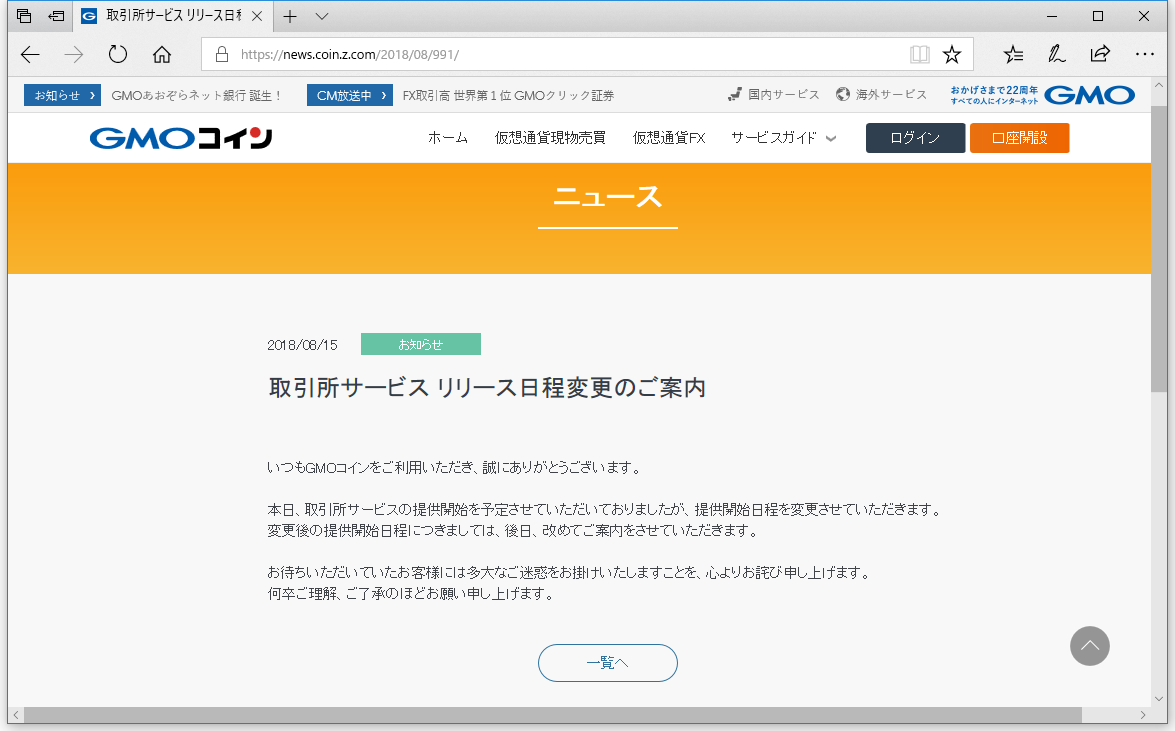The width and height of the screenshot is (1175, 731).
Task: Reload the page with the refresh icon
Action: pos(117,54)
